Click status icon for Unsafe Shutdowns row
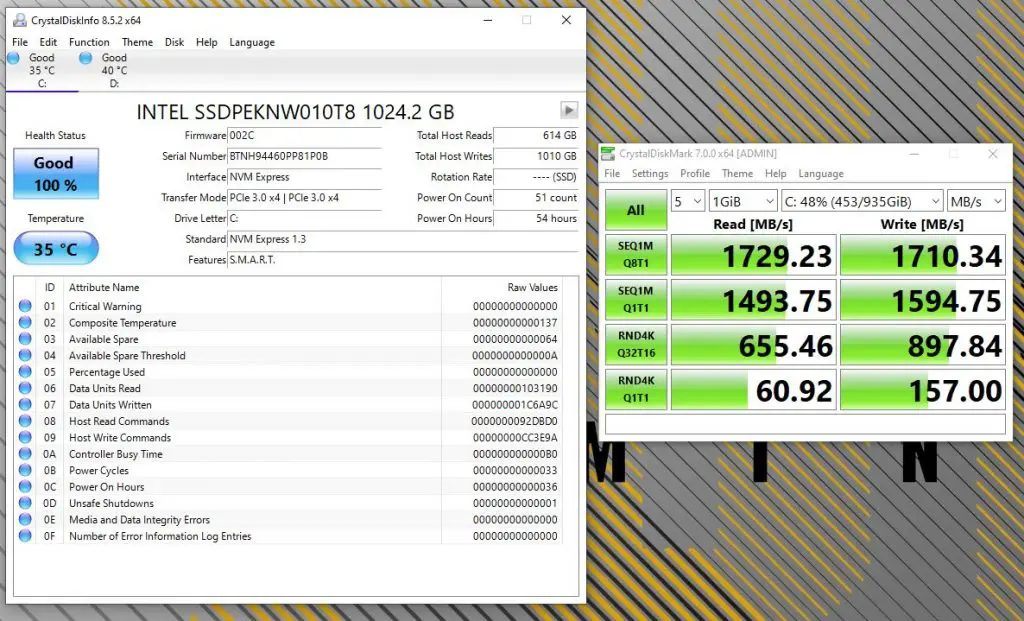1024x621 pixels. pos(25,503)
